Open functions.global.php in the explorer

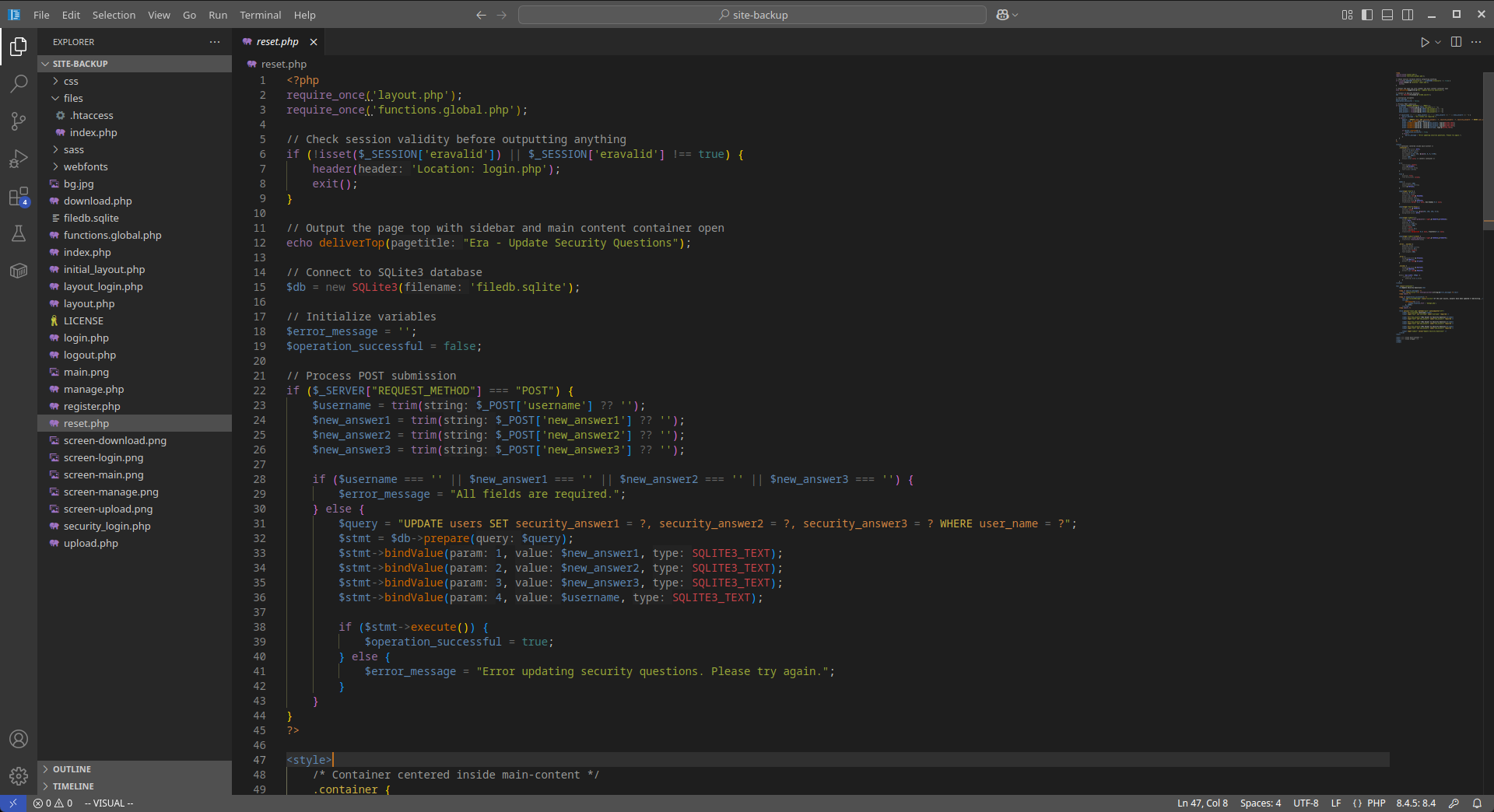tap(112, 235)
